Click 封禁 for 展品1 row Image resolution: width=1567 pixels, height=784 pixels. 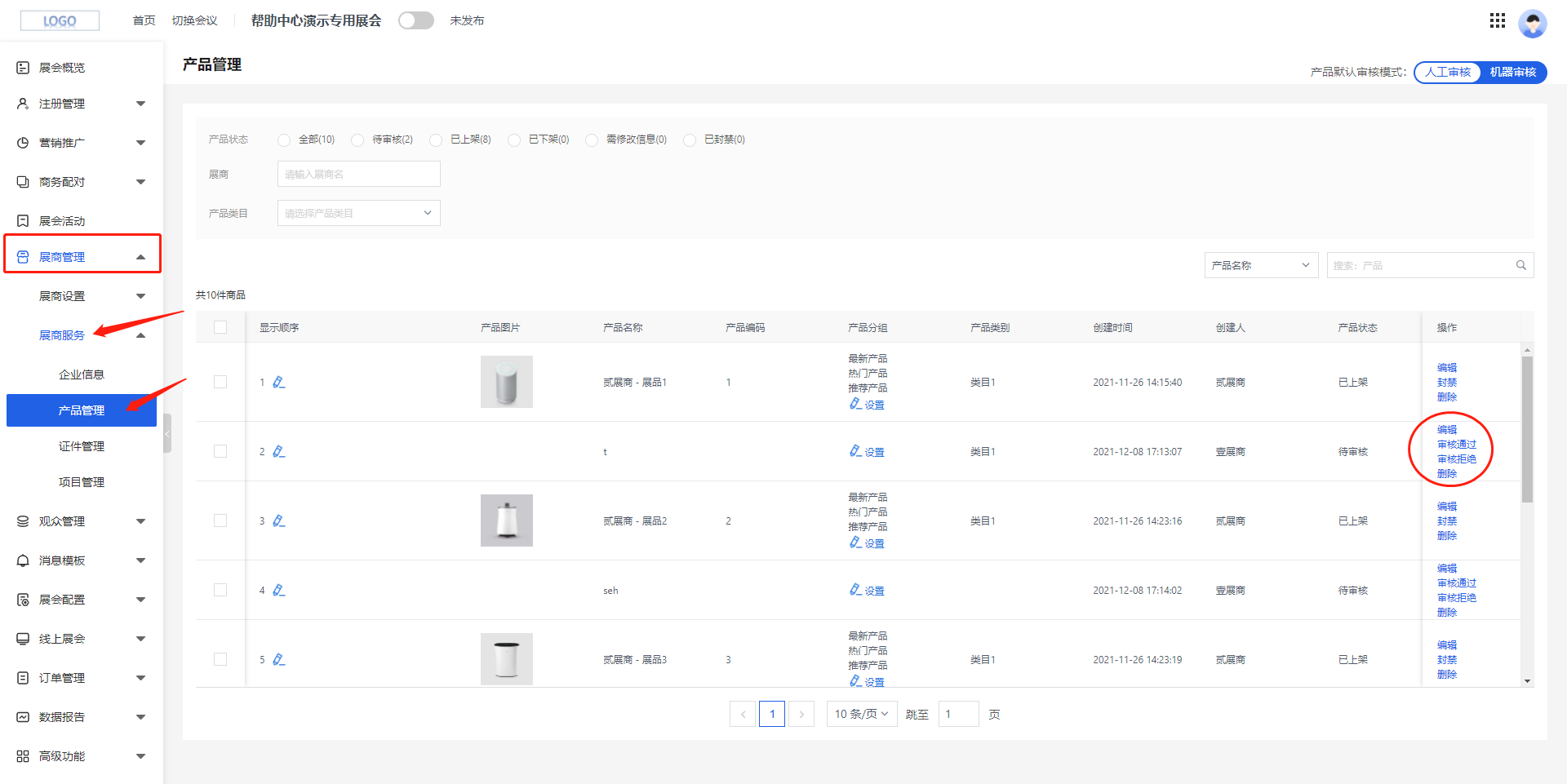1447,383
